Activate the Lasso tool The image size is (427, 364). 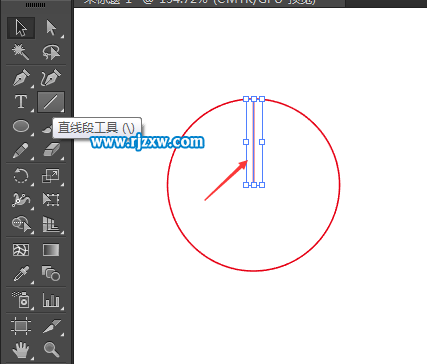pyautogui.click(x=51, y=52)
